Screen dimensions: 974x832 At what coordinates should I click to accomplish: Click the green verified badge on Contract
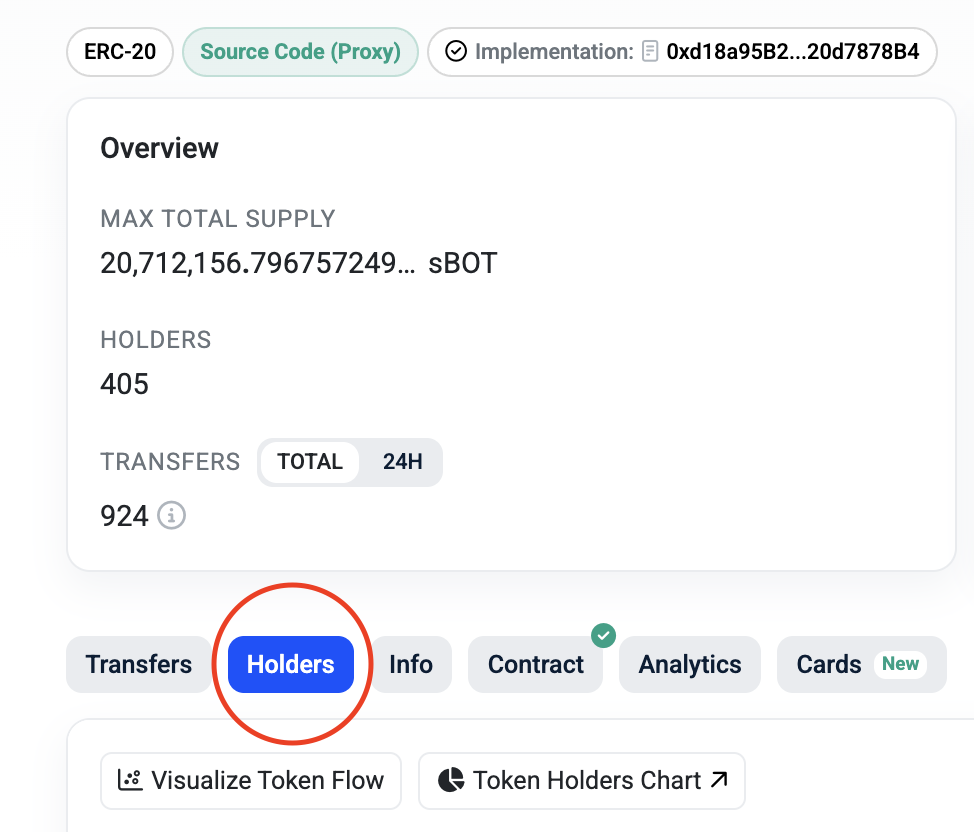(603, 635)
